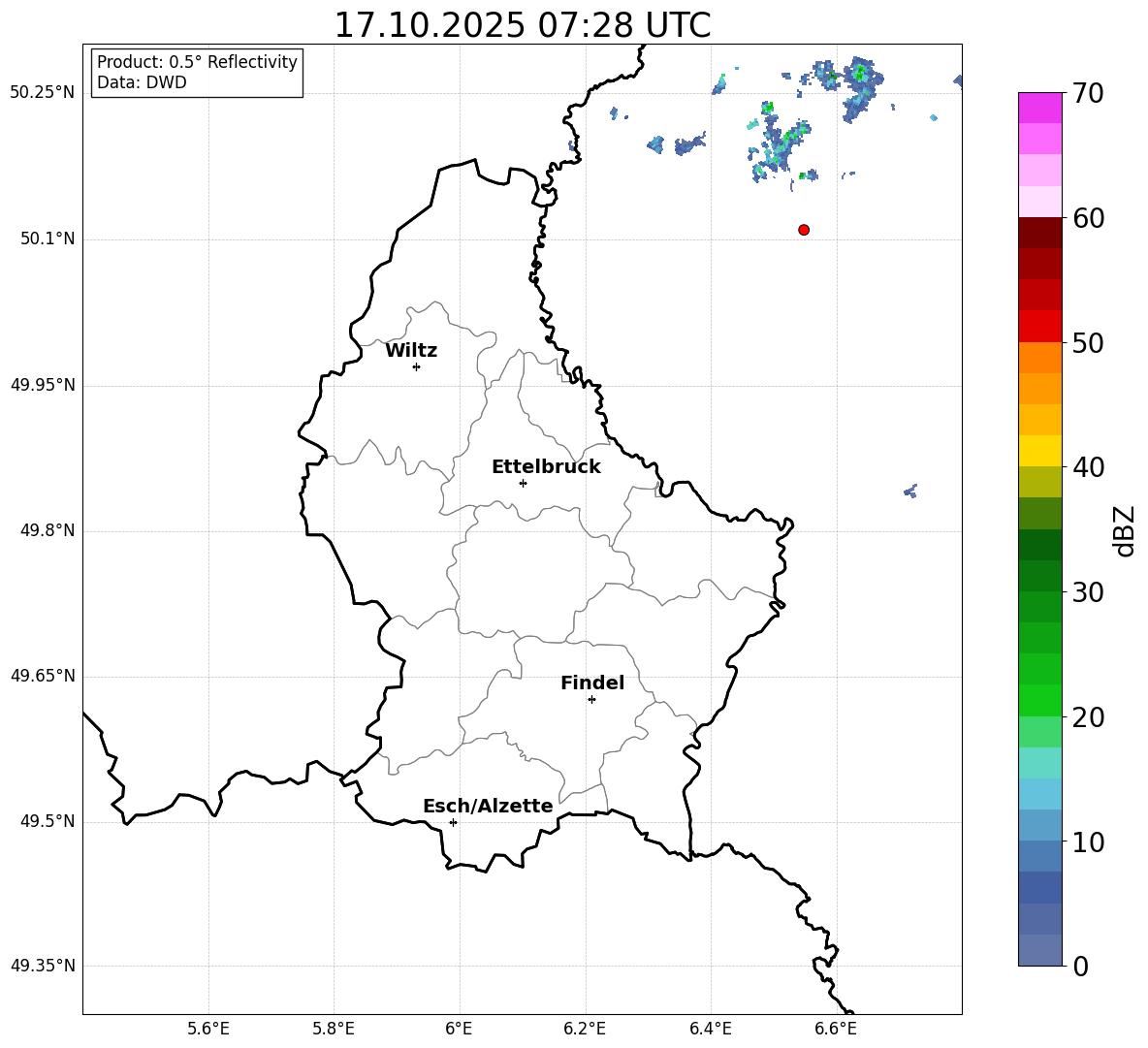Click the latitude label '50.25°N'
Screen dimensions: 1148x1048
coord(43,93)
